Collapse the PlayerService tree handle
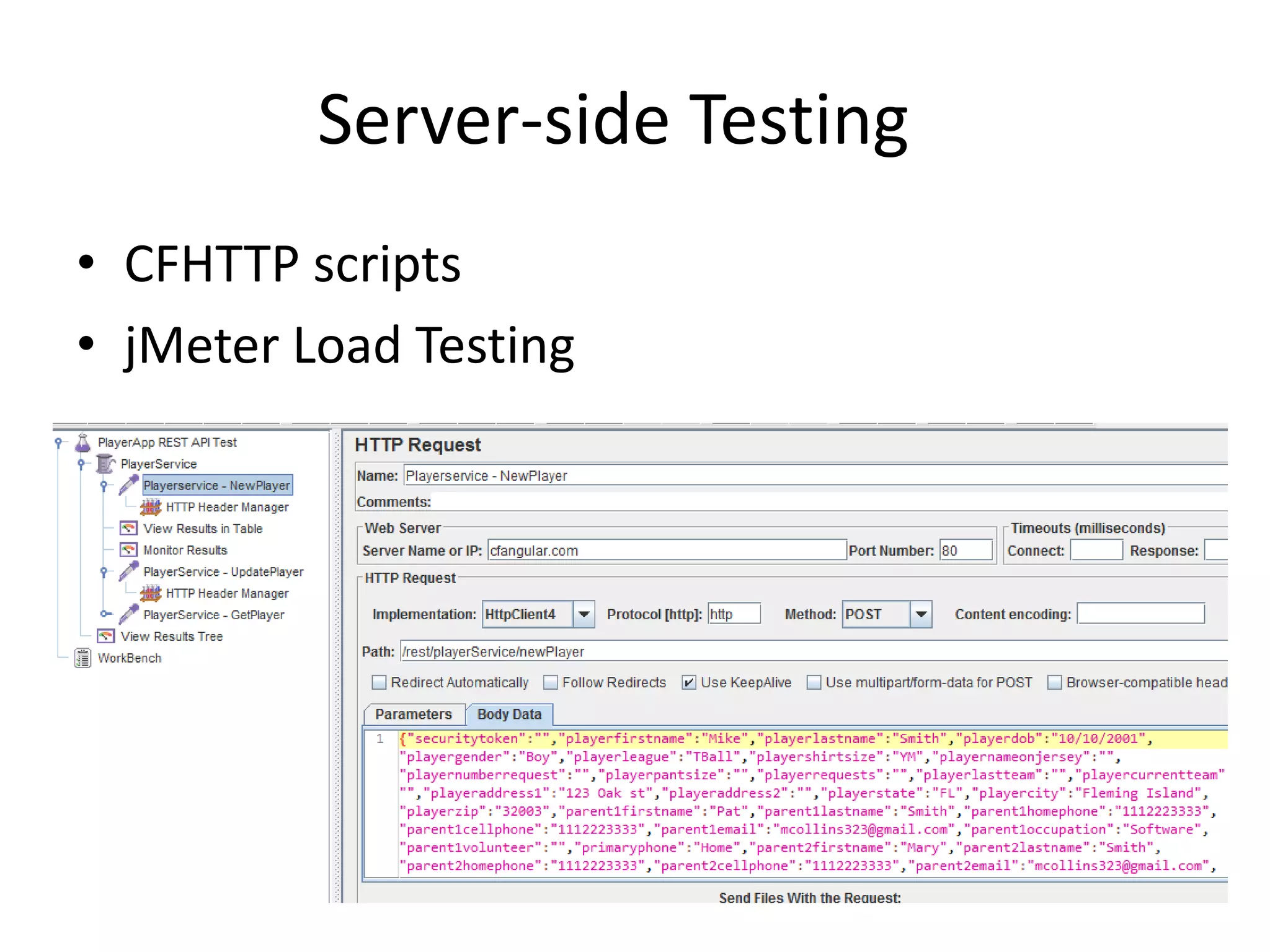 (81, 464)
